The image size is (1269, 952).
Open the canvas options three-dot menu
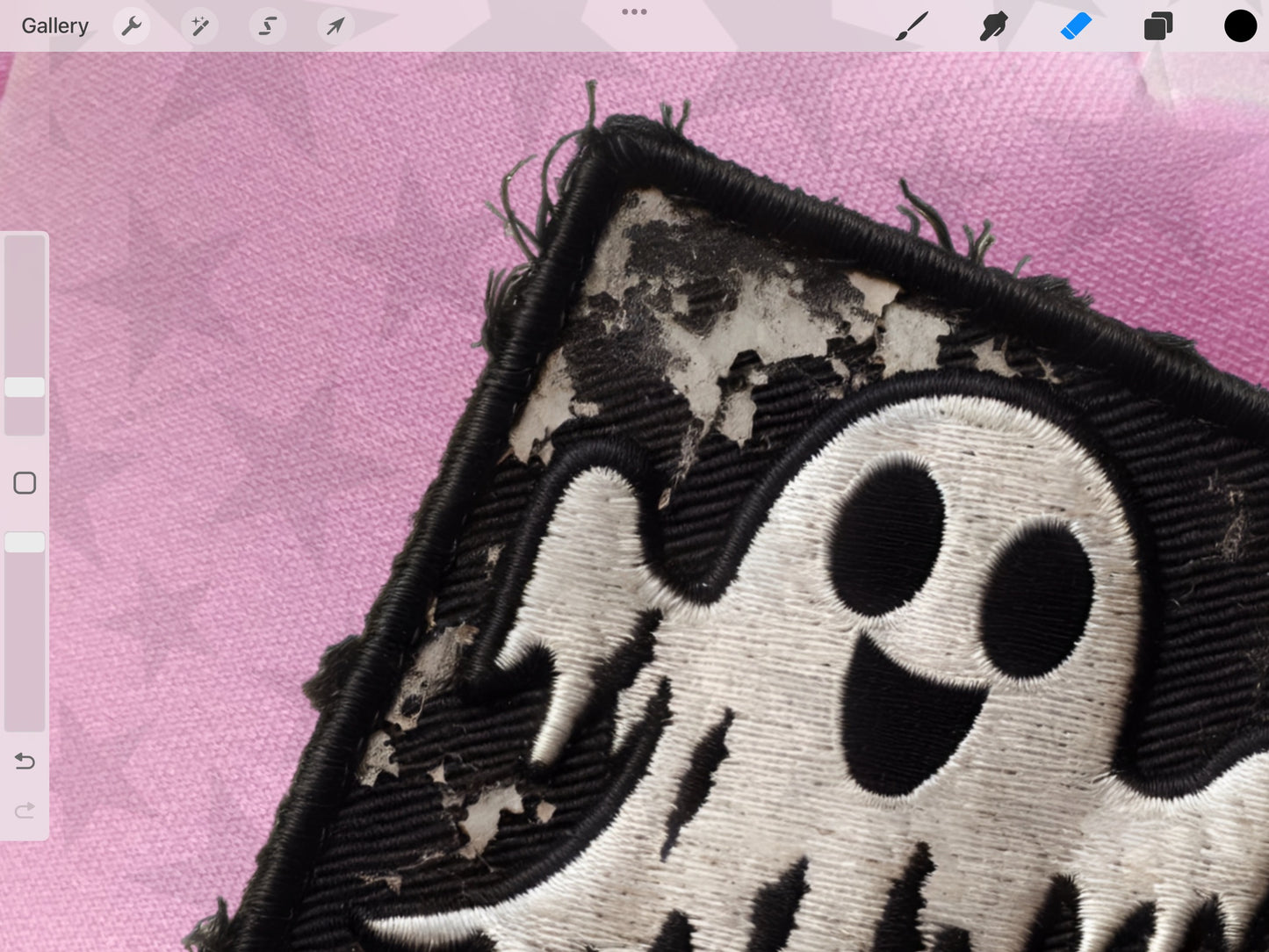634,12
